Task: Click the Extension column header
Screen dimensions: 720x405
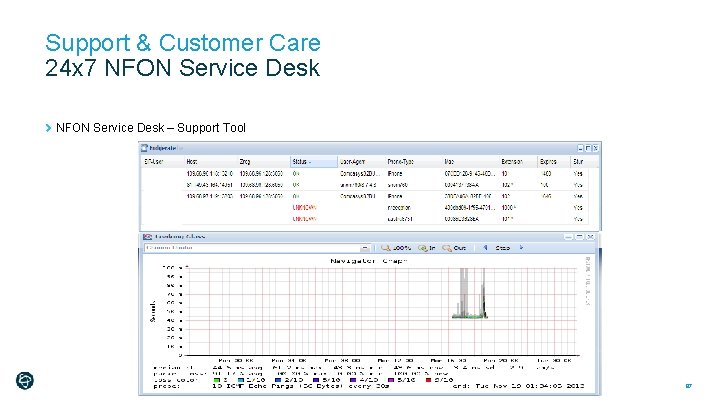Action: click(x=518, y=162)
